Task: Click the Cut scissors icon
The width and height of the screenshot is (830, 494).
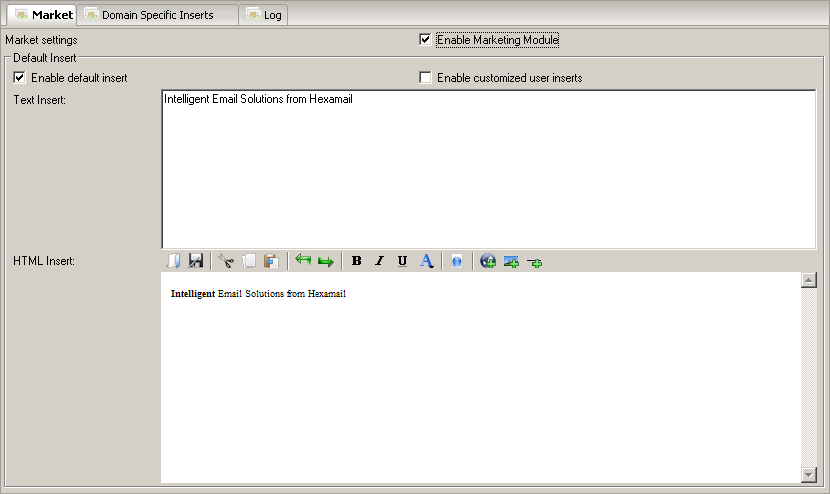Action: 226,261
